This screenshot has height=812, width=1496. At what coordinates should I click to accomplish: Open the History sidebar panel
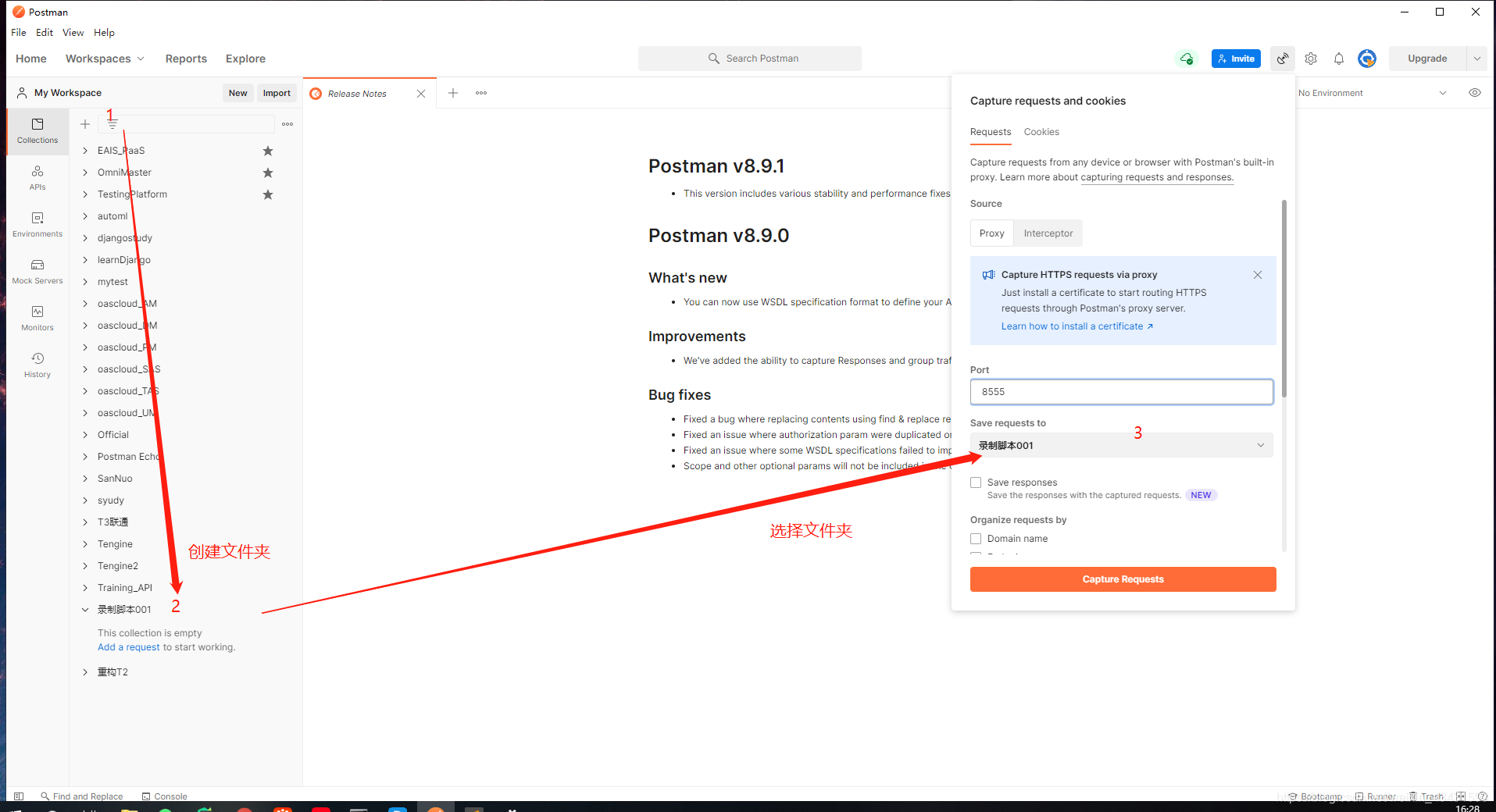tap(37, 365)
